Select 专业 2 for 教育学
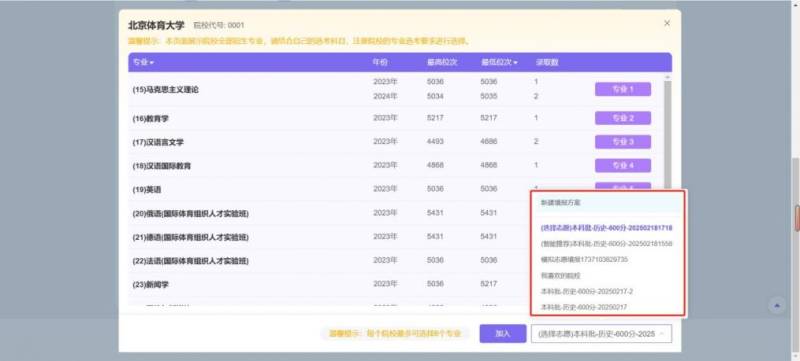Viewport: 800px width, 361px height. [623, 118]
